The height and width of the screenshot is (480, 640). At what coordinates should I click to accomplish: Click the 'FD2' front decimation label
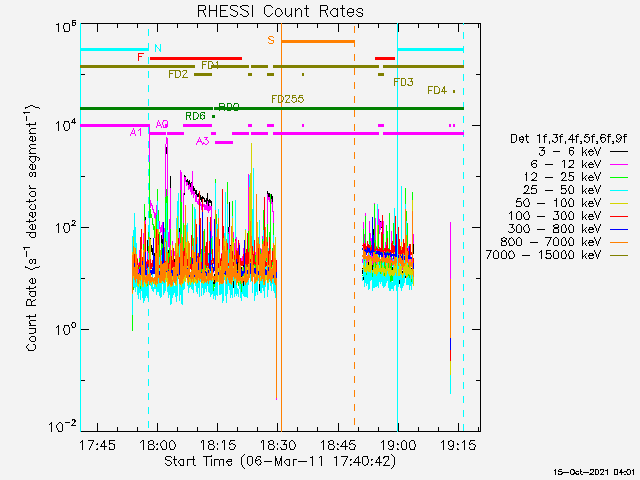coord(178,74)
